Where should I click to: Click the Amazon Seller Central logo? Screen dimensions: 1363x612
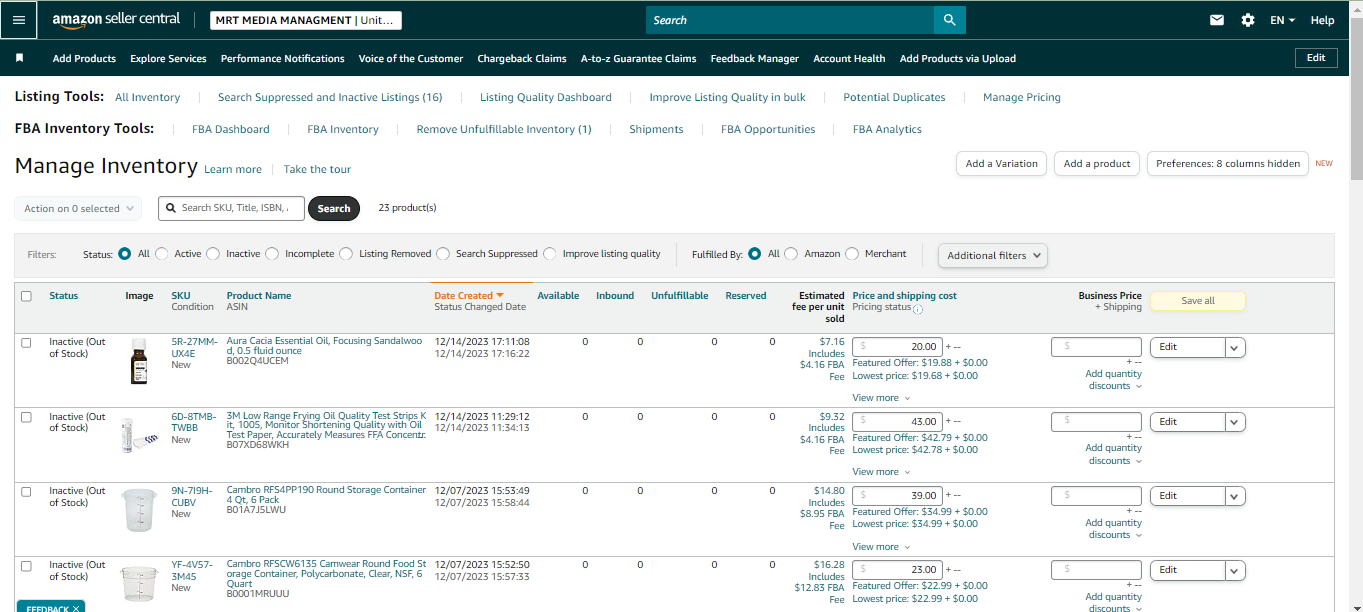click(116, 20)
